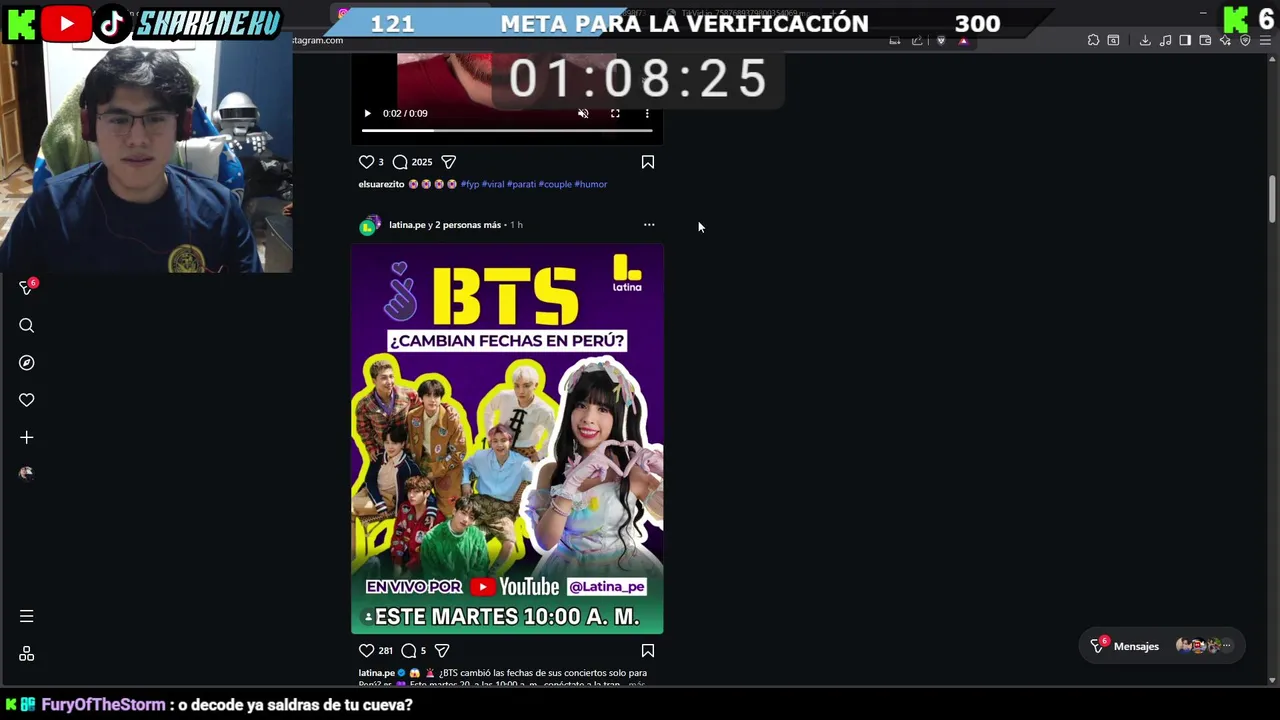Image resolution: width=1280 pixels, height=720 pixels.
Task: Click the TikTok logo in stream overlay
Action: tap(113, 23)
